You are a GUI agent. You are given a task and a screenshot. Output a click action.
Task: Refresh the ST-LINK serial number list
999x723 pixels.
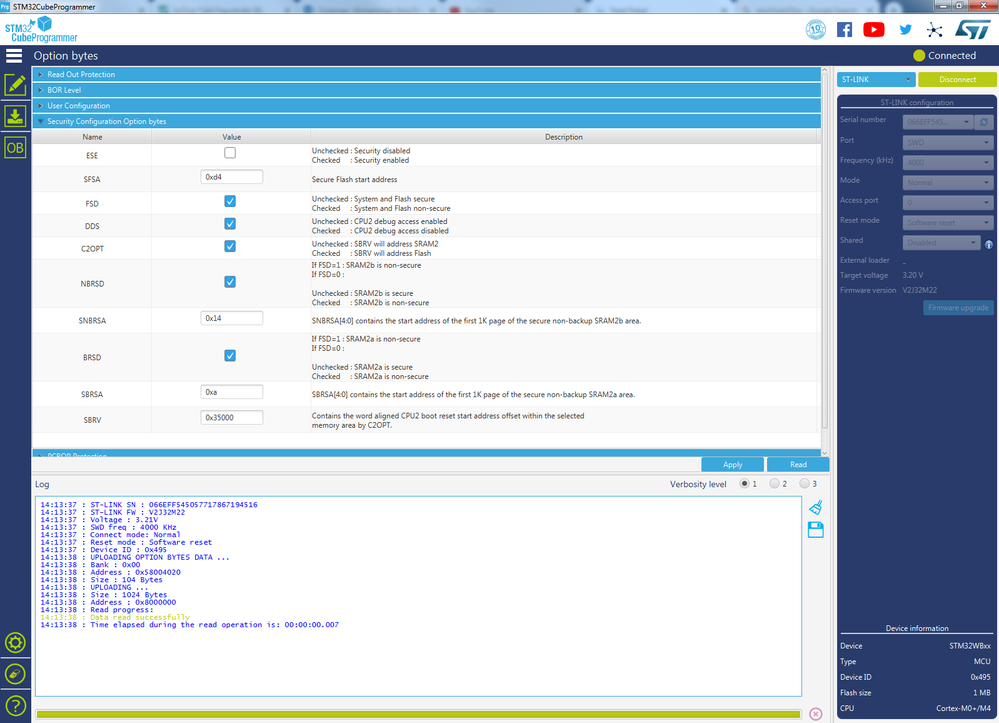pyautogui.click(x=984, y=122)
